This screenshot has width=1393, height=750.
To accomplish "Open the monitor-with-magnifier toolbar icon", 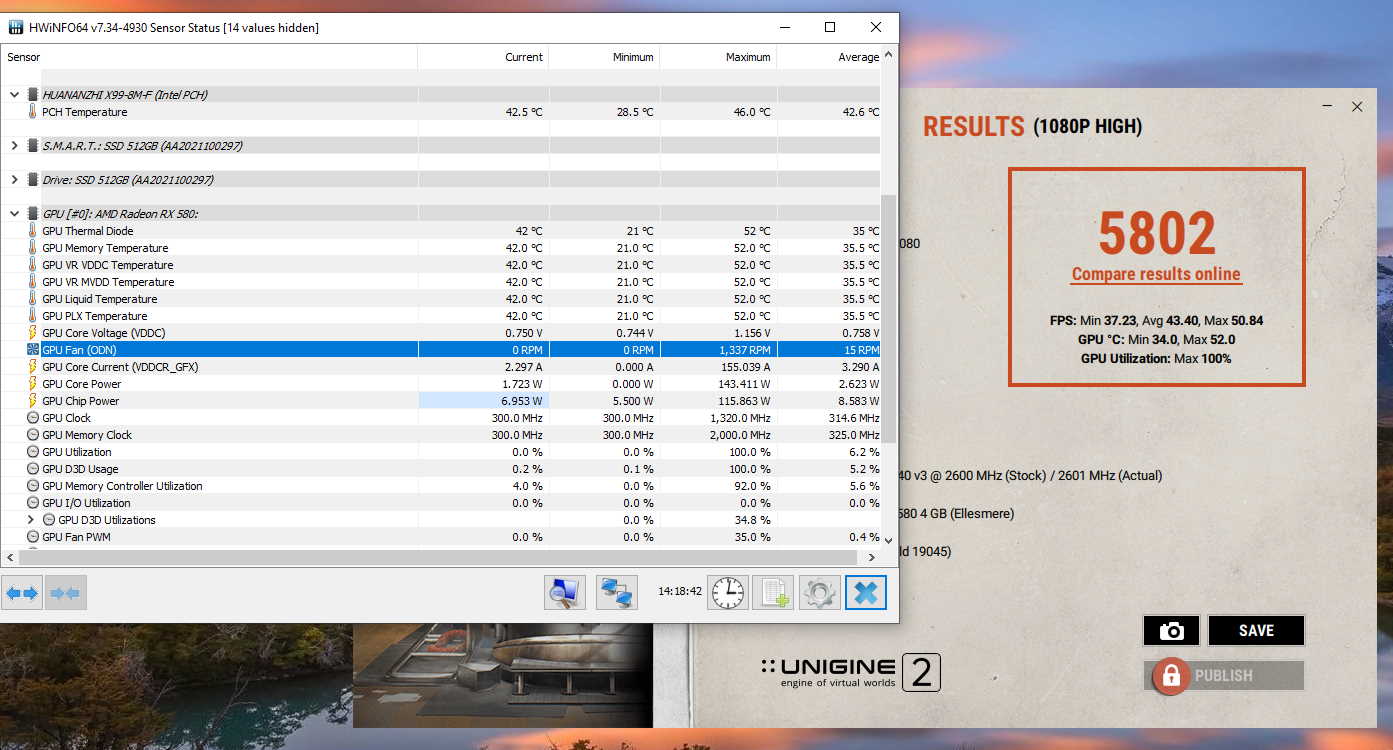I will (565, 593).
